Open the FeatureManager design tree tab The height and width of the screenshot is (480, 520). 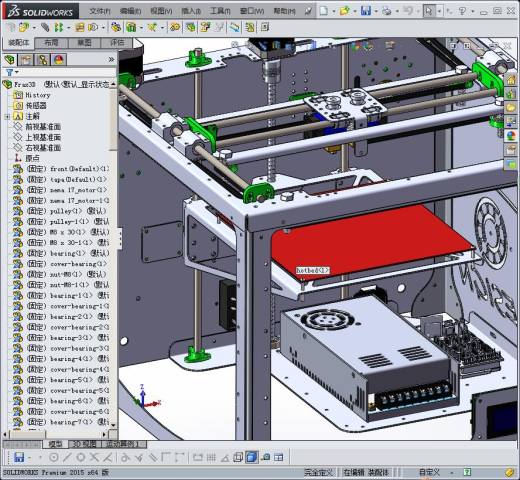[x=10, y=60]
